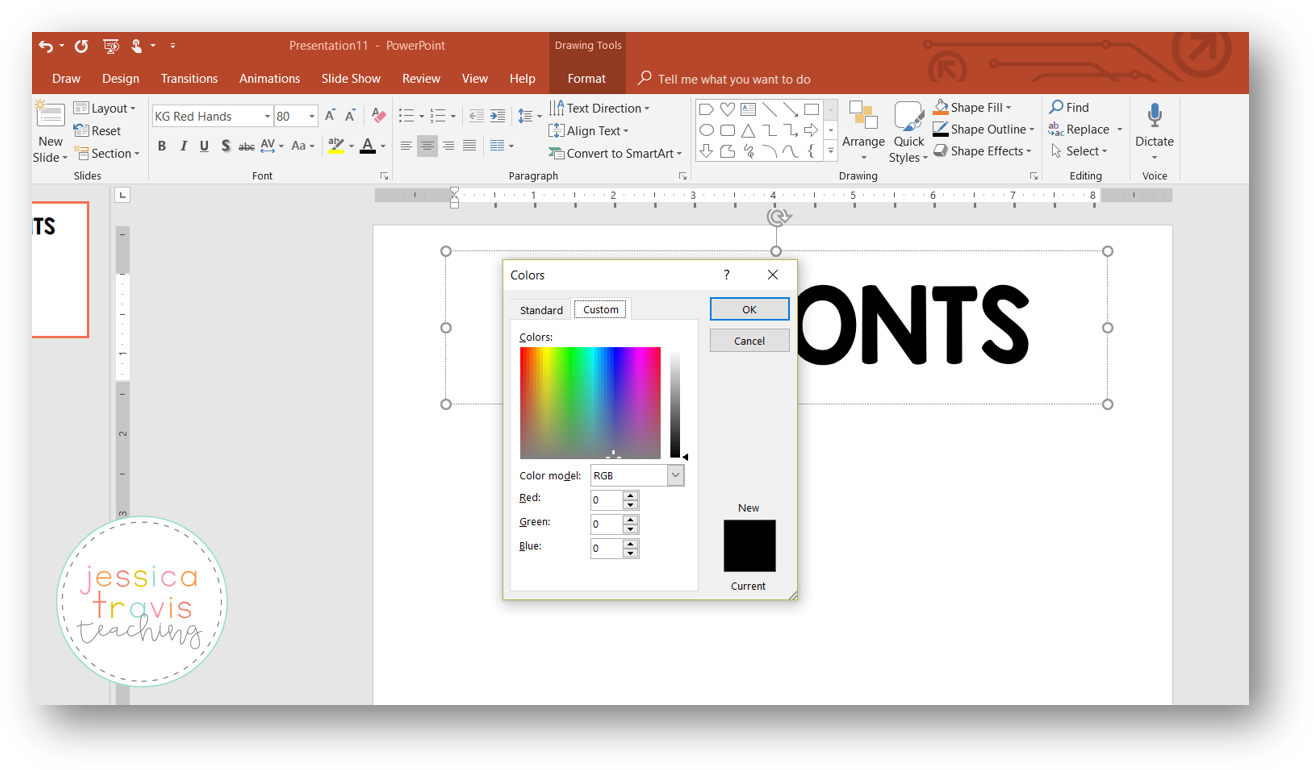Toggle text Shadow formatting
Viewport: 1314px width, 770px height.
coord(226,146)
